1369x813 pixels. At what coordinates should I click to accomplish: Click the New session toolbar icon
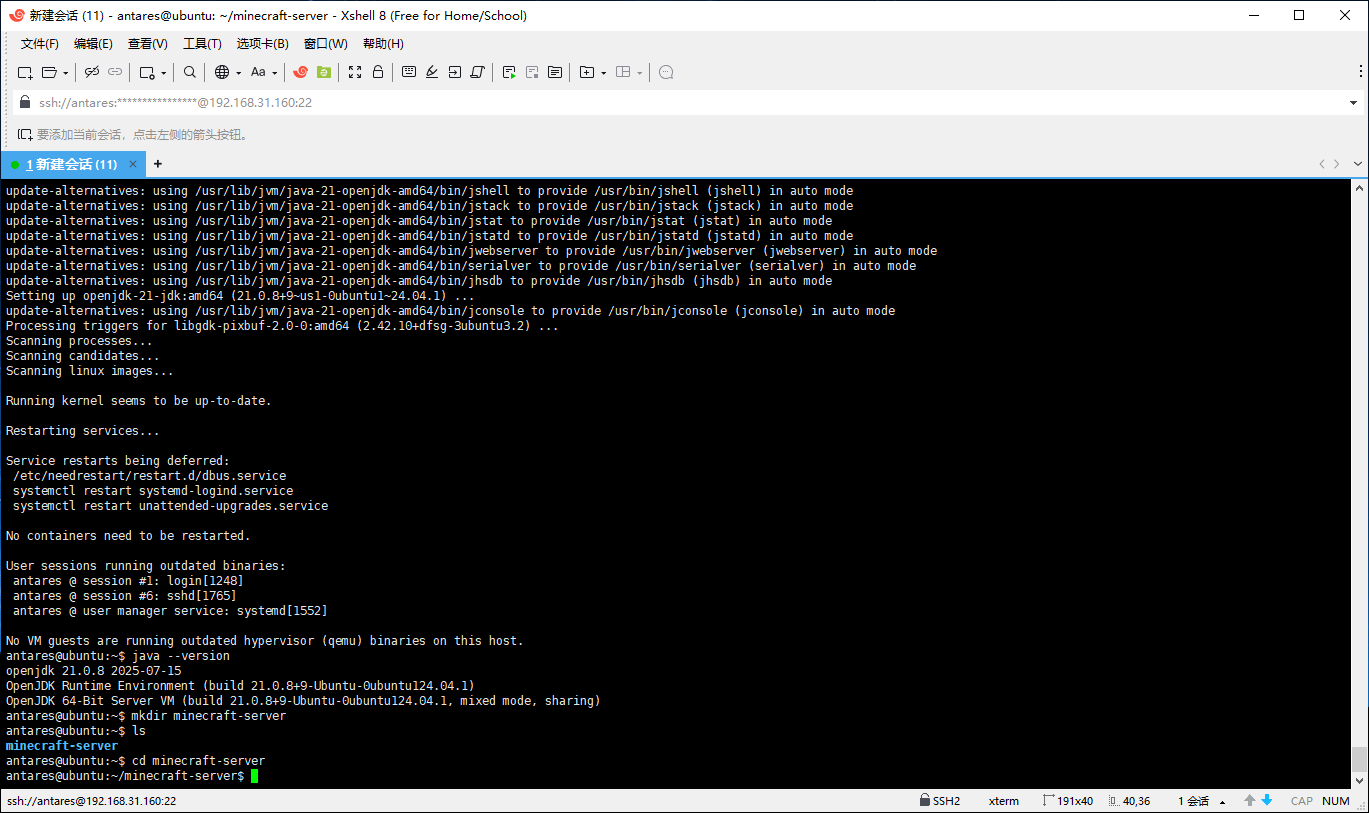25,72
